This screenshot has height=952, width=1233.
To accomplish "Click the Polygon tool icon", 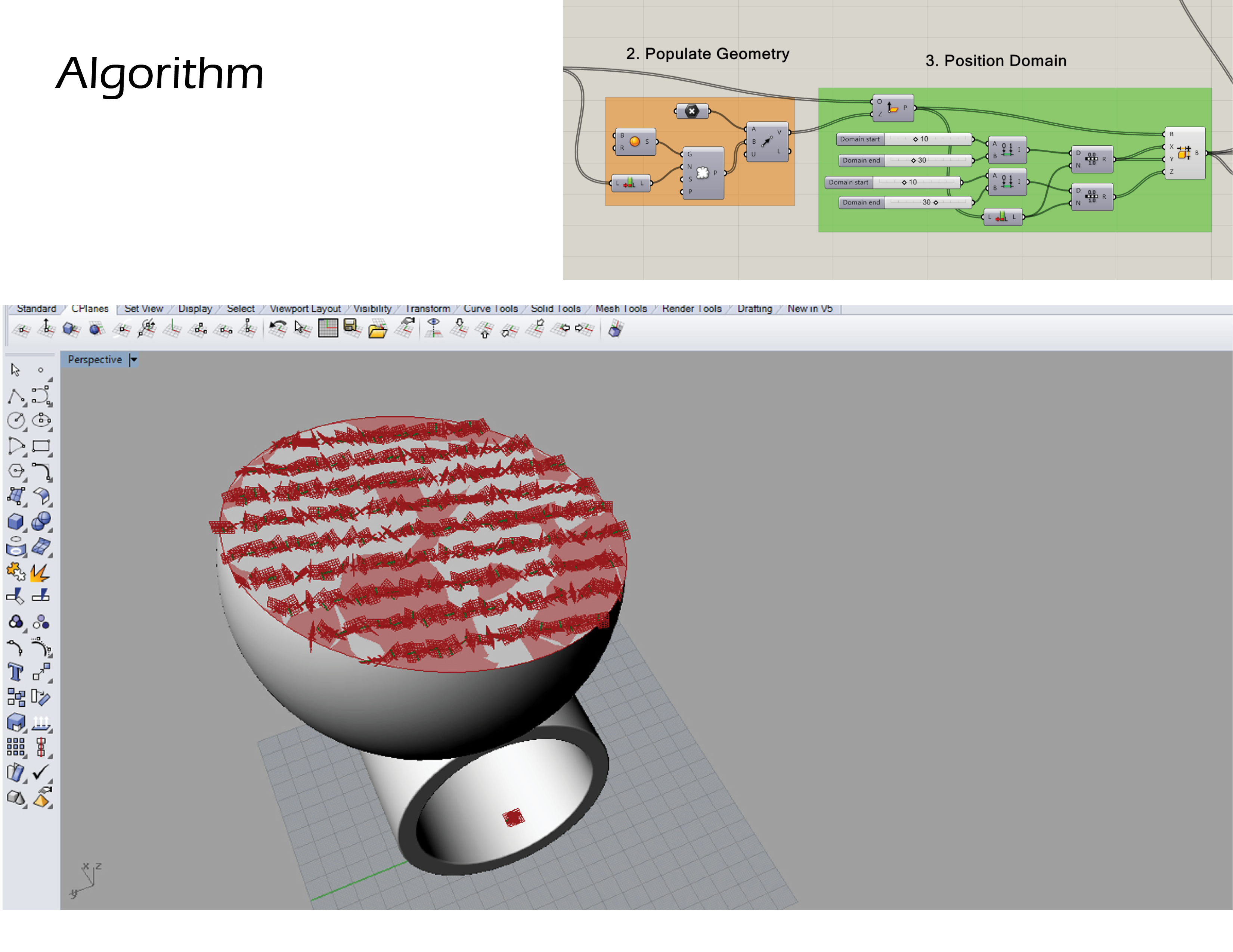I will [16, 471].
